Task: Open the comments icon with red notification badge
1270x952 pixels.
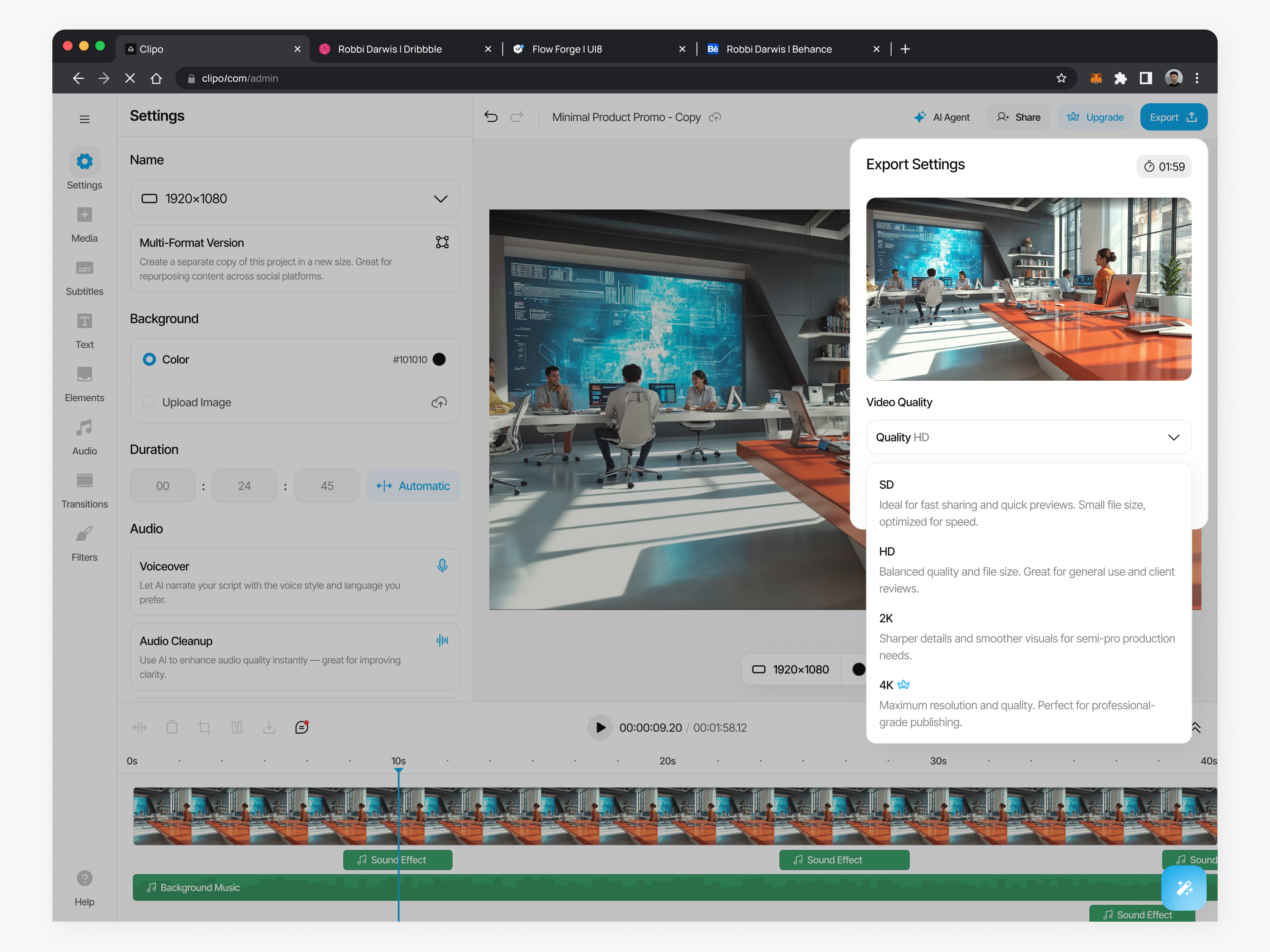Action: [301, 727]
